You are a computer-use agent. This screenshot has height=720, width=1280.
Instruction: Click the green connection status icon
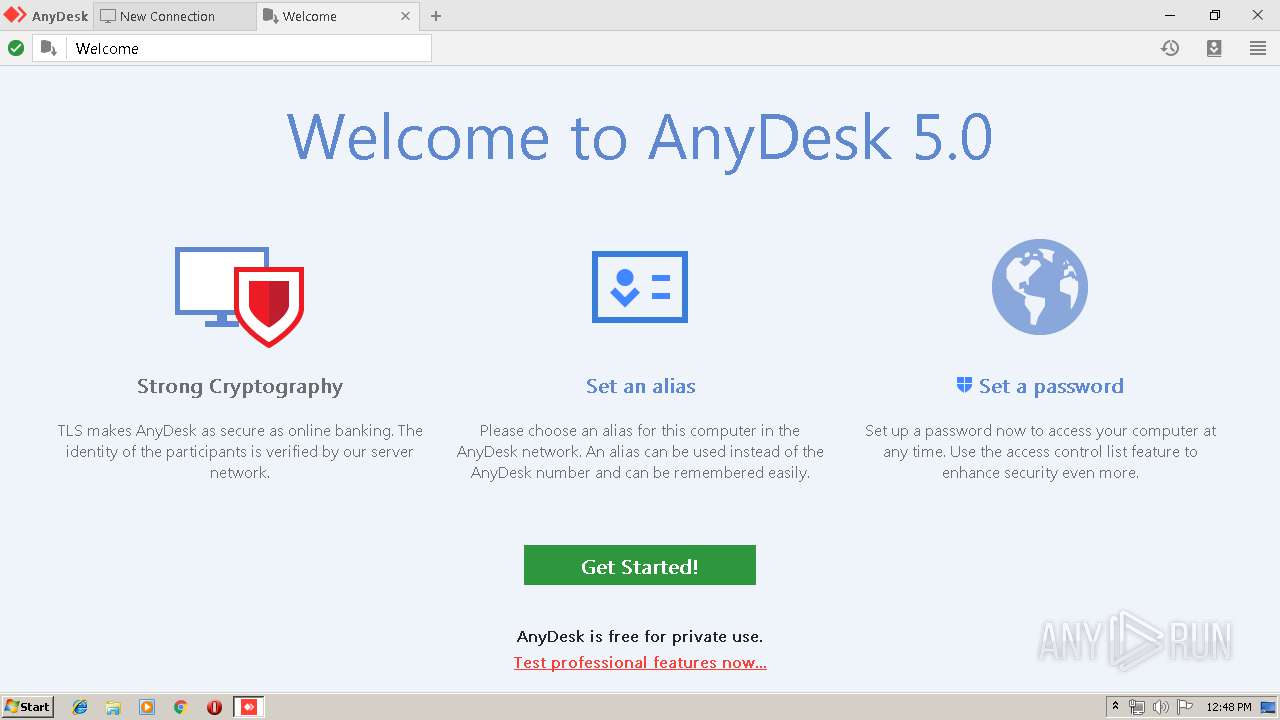click(x=16, y=48)
